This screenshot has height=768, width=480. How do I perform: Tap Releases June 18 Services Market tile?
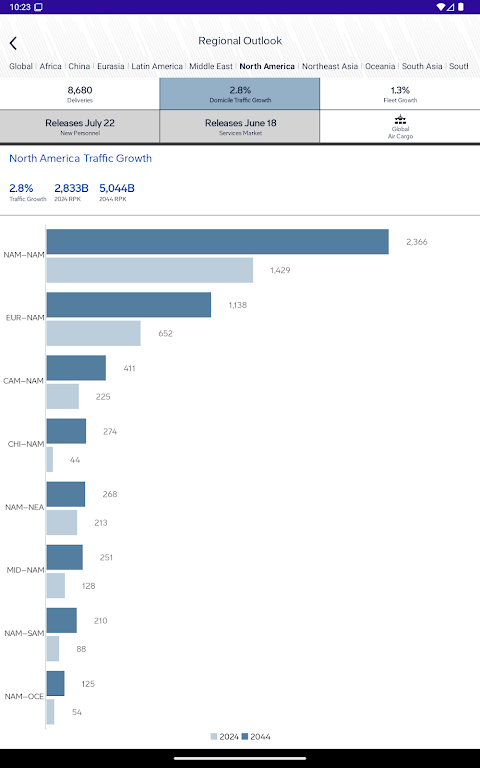point(240,126)
